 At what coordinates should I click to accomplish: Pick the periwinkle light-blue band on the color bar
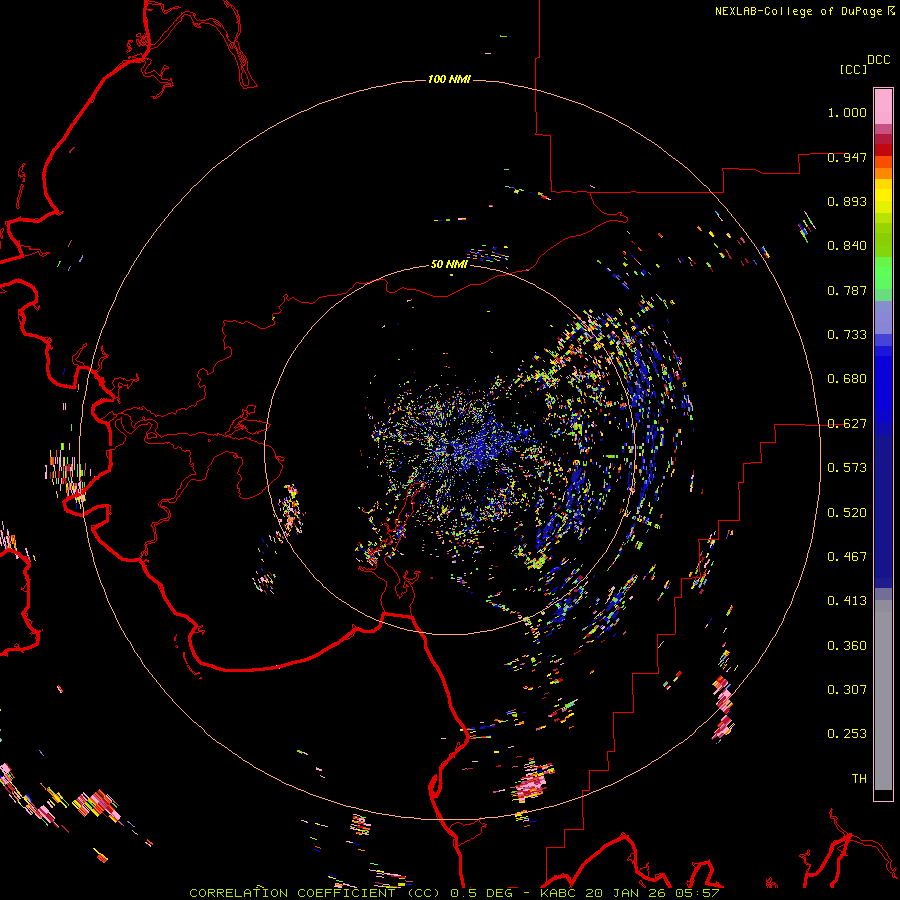(x=883, y=317)
